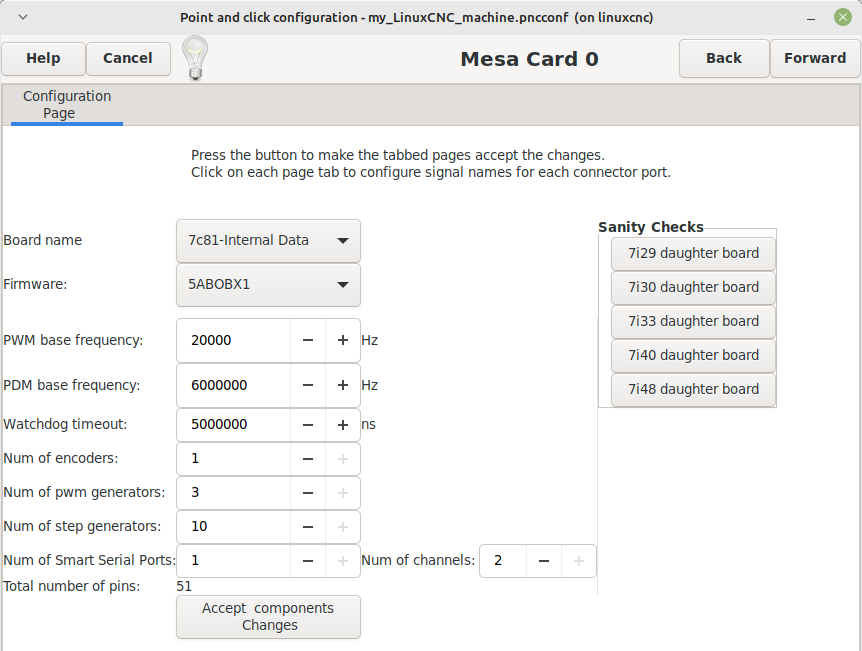Minimize the pncconf window
Viewport: 862px width, 651px height.
click(x=811, y=18)
